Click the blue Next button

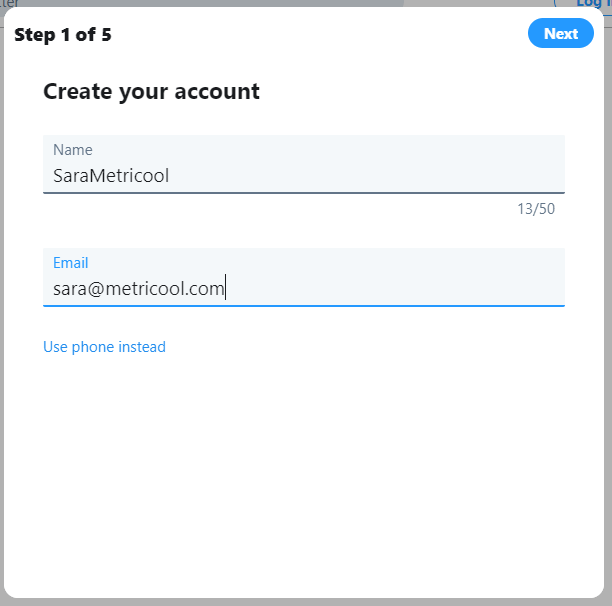[x=560, y=34]
